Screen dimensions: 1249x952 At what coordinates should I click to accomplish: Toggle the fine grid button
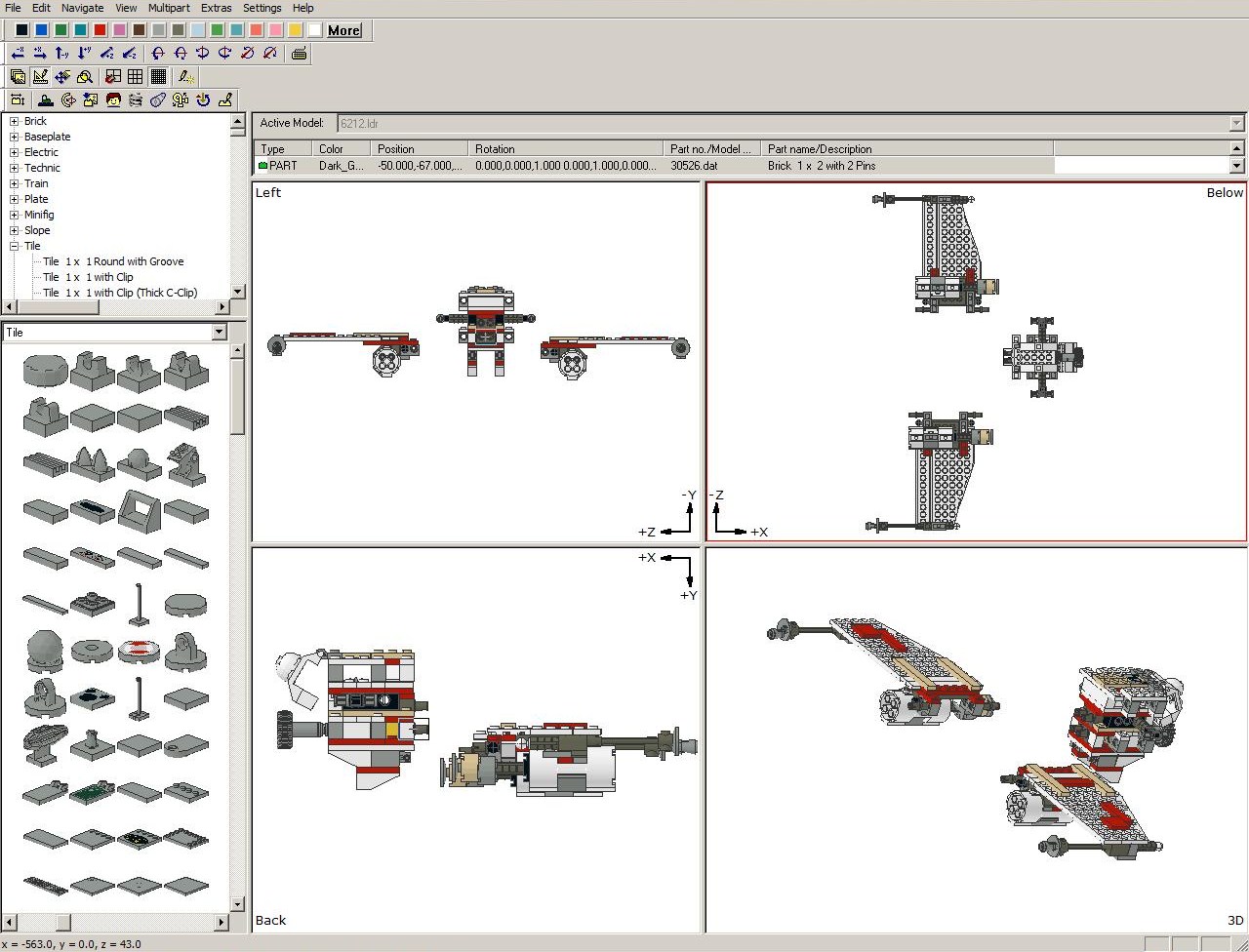coord(158,77)
